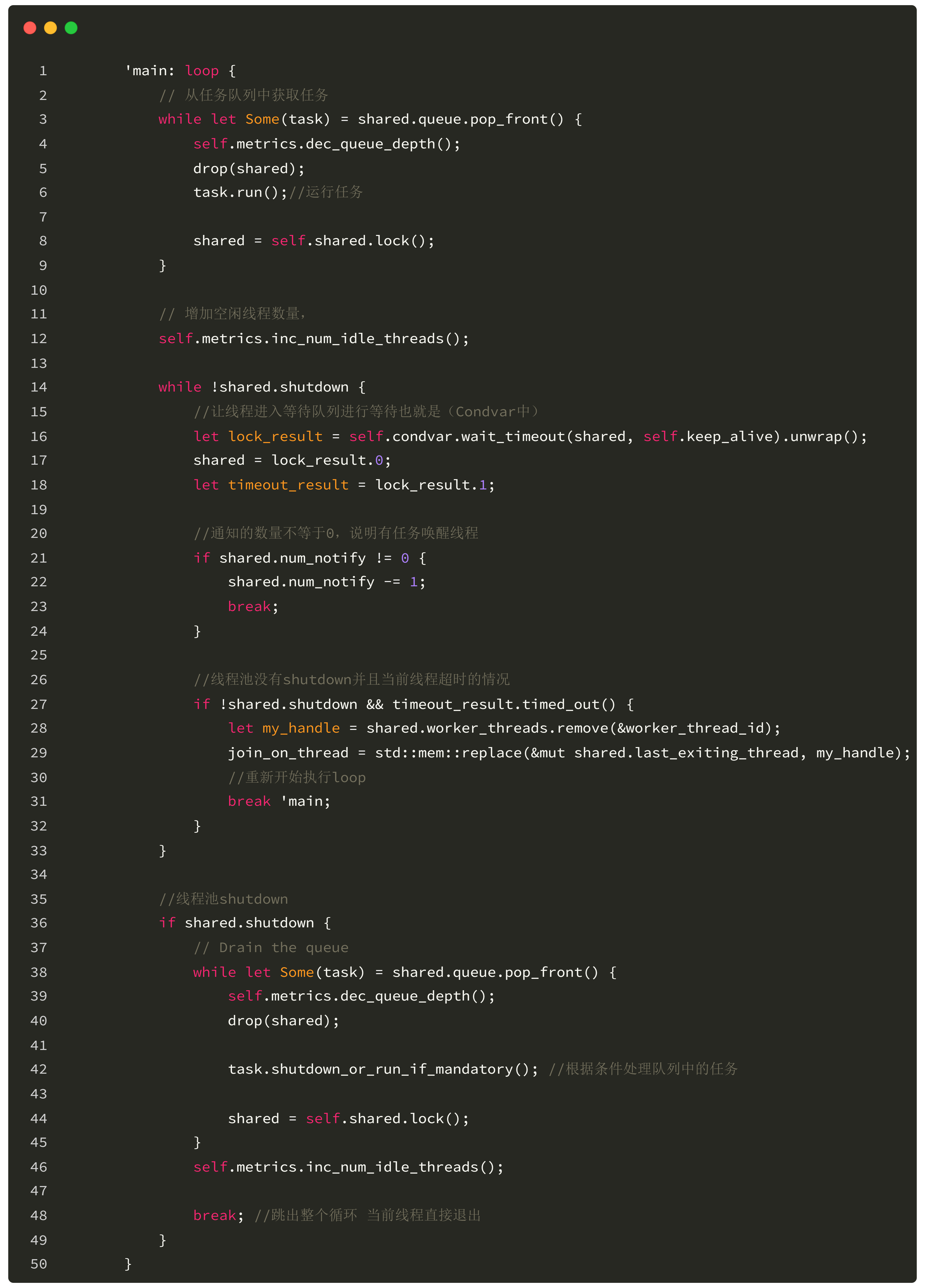925x1288 pixels.
Task: Click the 'loop' keyword on line 1
Action: tap(202, 71)
